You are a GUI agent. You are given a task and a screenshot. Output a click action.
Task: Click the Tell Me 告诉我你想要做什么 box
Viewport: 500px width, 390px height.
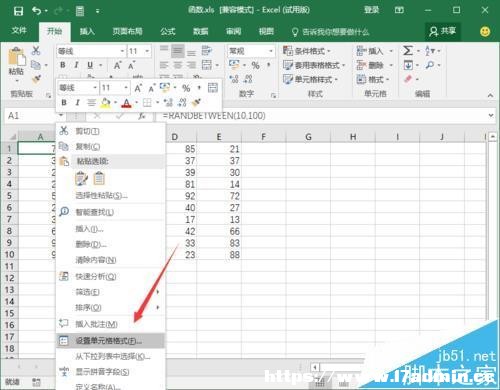(330, 32)
